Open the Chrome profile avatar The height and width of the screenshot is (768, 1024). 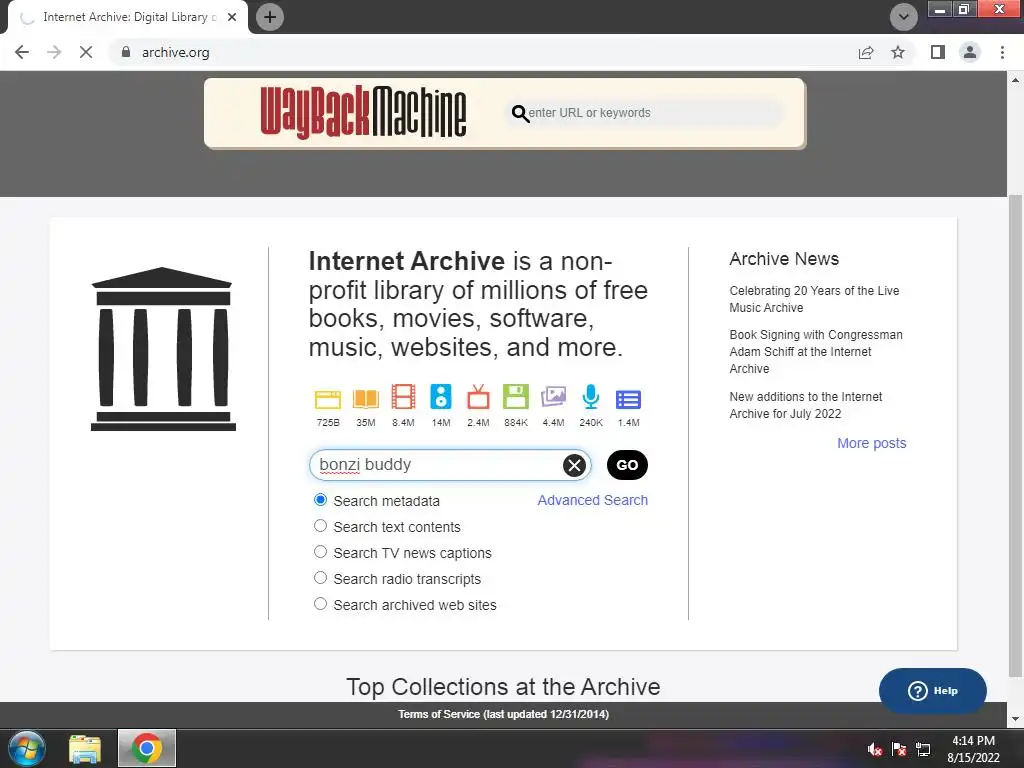coord(970,52)
